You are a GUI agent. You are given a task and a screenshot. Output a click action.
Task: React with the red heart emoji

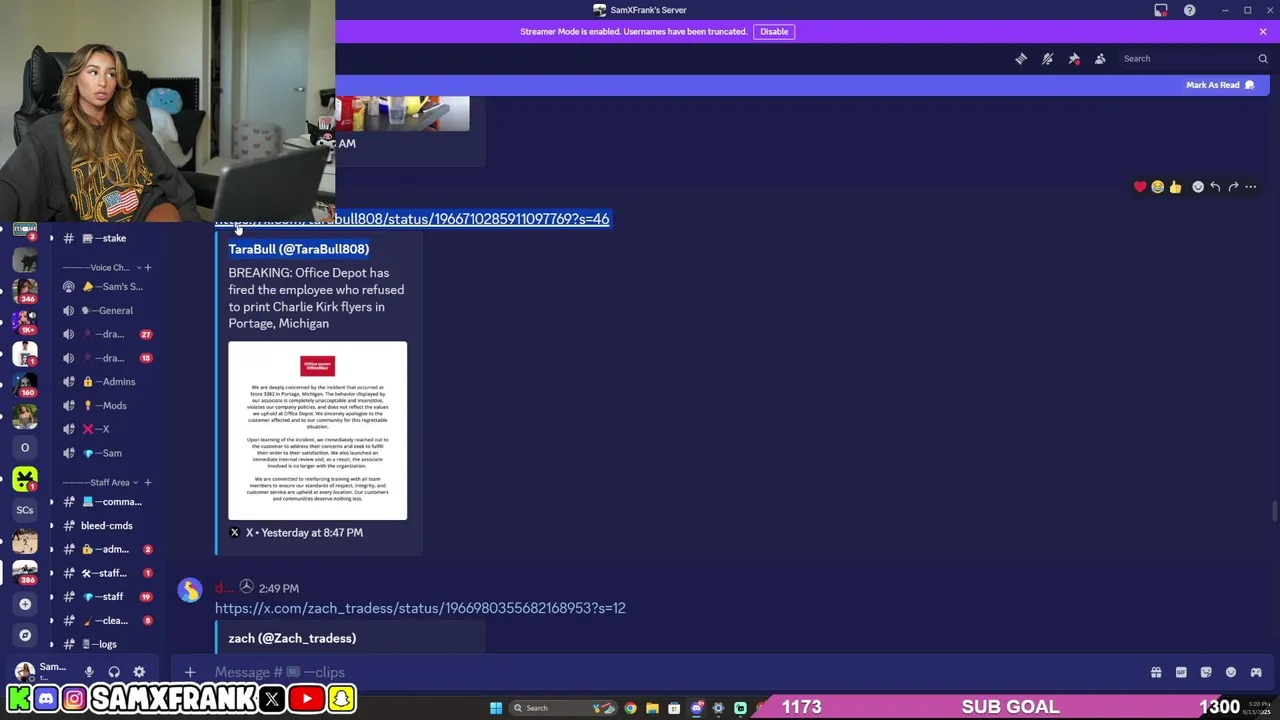pyautogui.click(x=1140, y=187)
